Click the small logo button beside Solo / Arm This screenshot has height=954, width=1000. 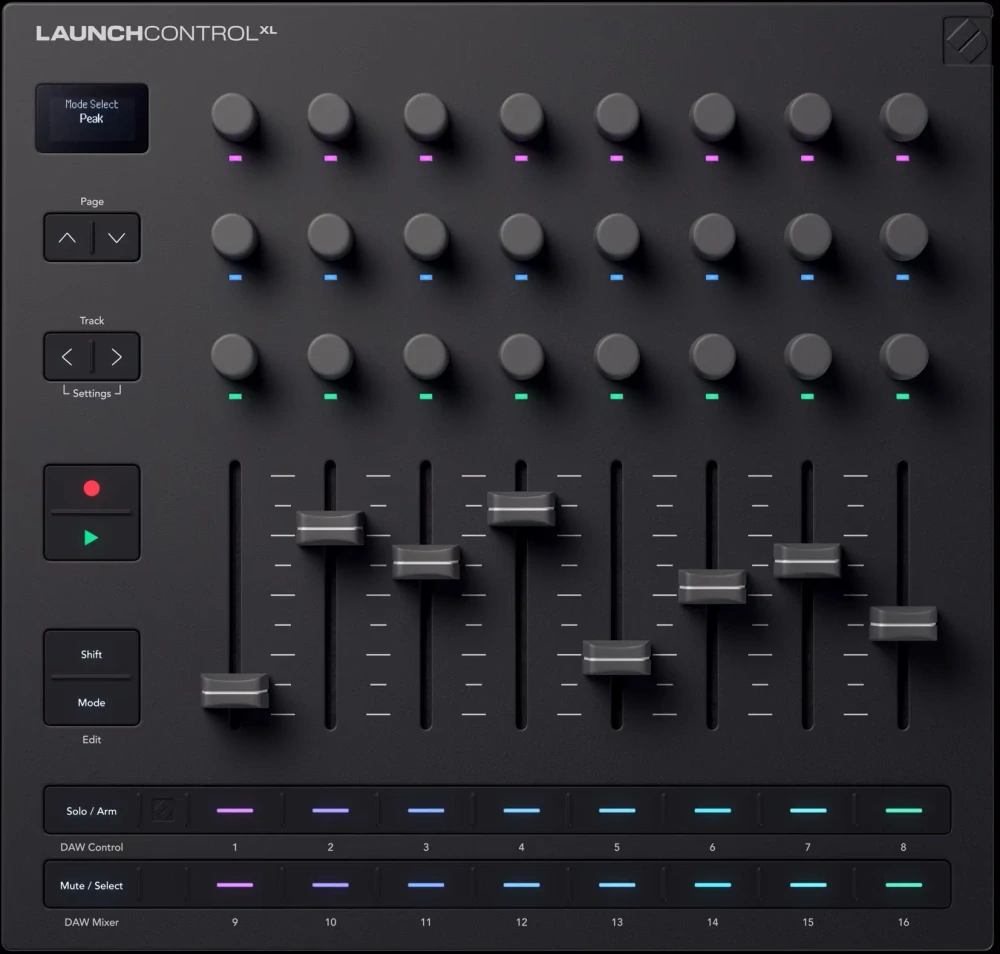click(163, 810)
